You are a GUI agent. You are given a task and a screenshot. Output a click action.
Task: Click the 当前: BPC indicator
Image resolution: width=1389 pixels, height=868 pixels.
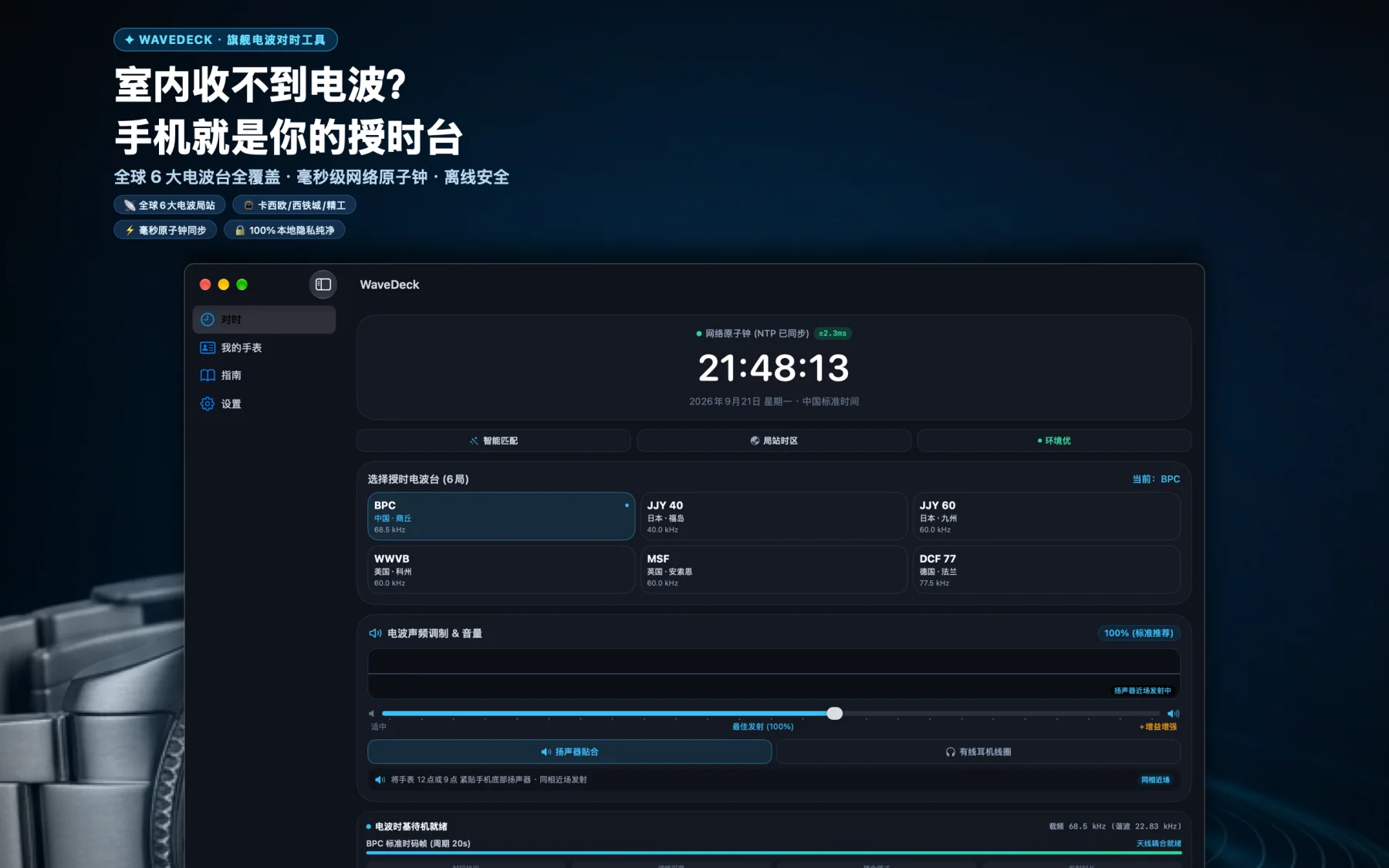coord(1156,479)
